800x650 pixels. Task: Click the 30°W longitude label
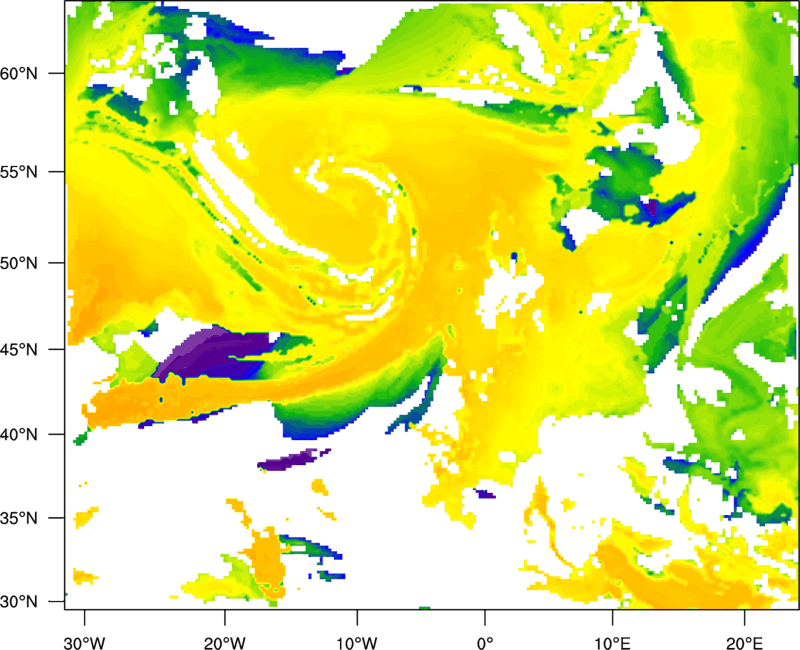coord(85,643)
